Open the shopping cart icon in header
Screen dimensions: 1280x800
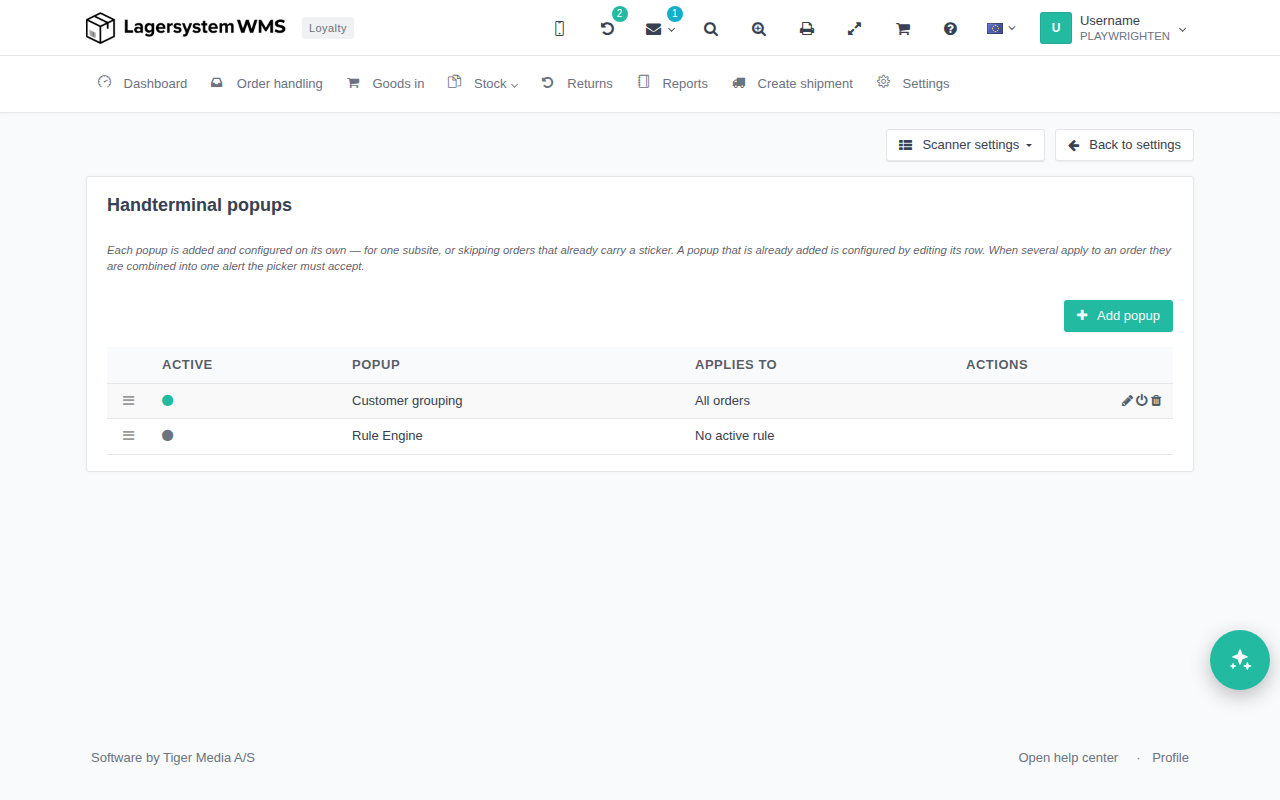coord(903,29)
